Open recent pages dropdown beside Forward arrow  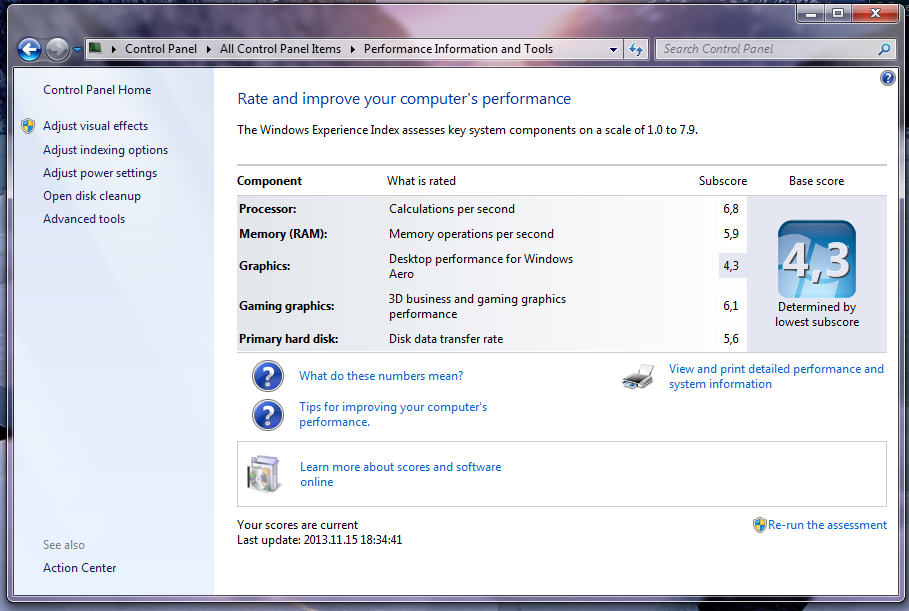tap(77, 50)
